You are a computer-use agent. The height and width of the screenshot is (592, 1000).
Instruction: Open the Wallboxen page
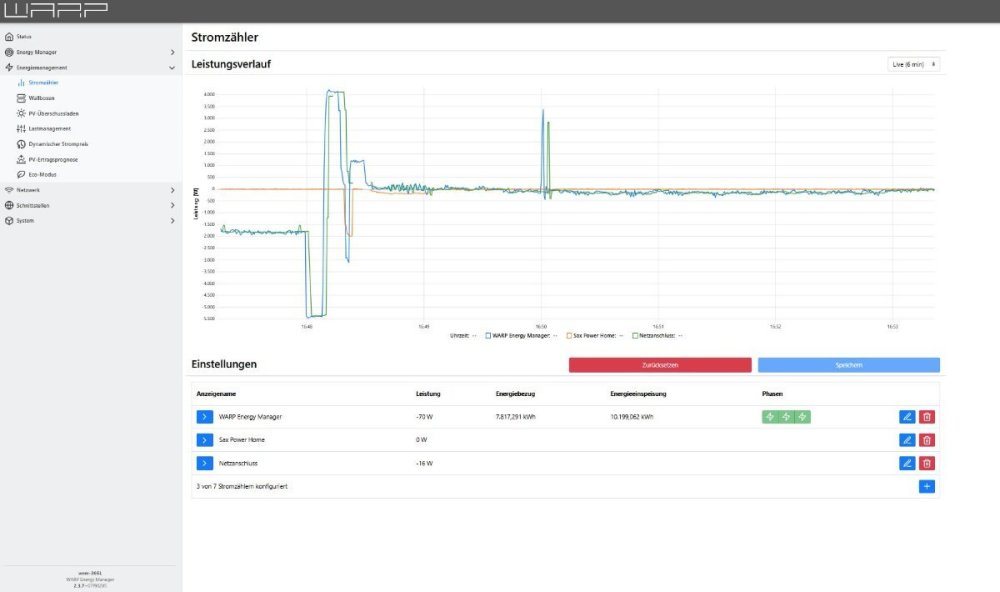pos(41,98)
